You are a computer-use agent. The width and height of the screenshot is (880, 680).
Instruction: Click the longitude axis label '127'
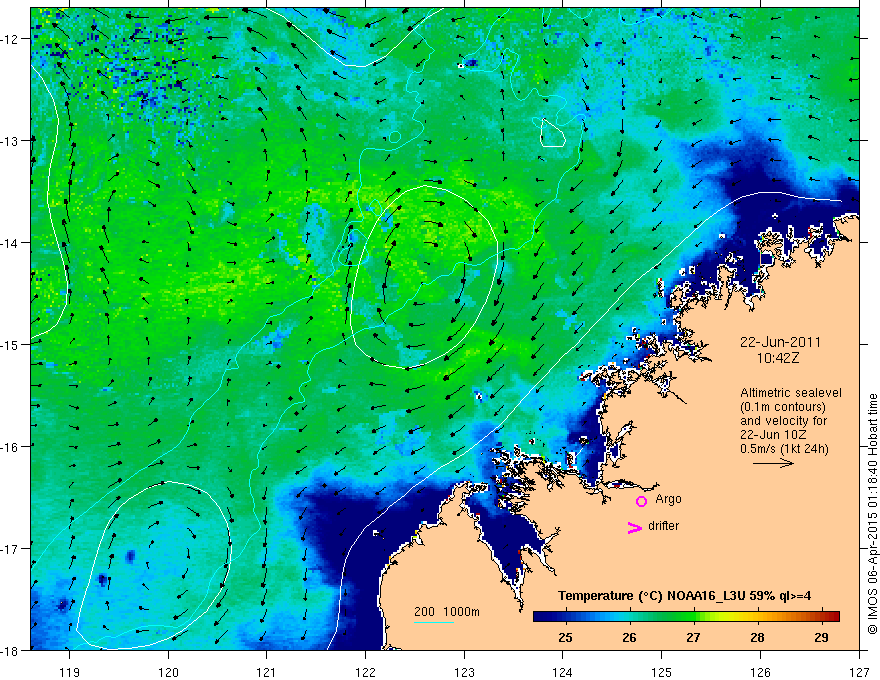click(859, 672)
